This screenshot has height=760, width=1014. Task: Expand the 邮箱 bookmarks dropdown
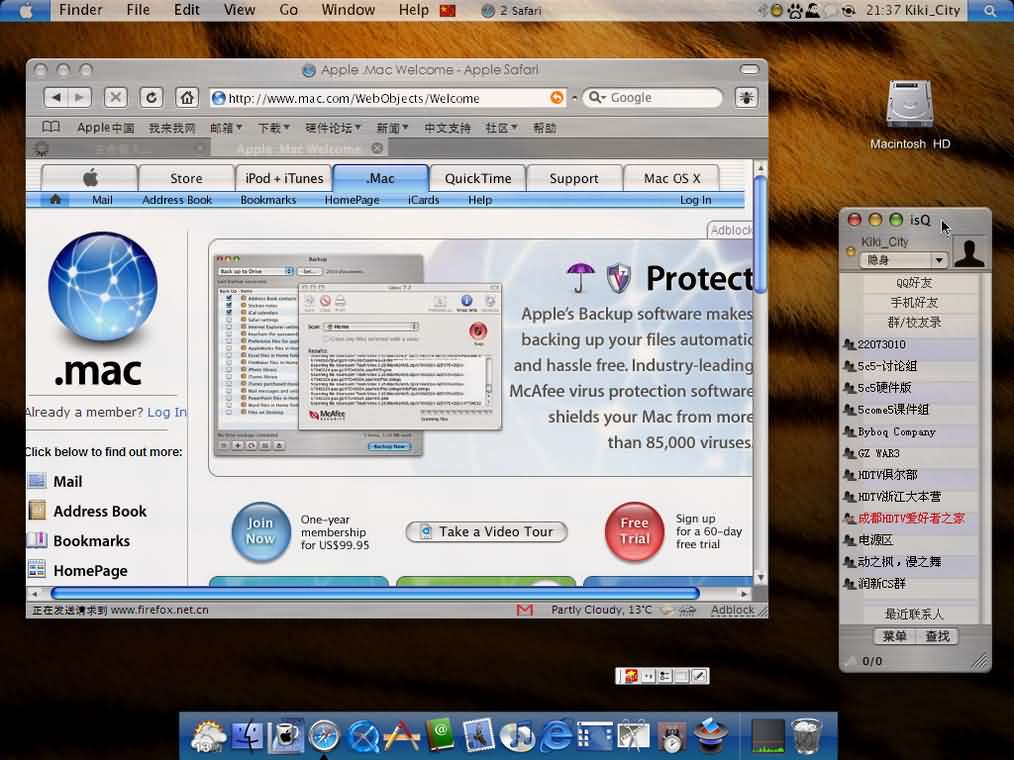click(x=225, y=127)
